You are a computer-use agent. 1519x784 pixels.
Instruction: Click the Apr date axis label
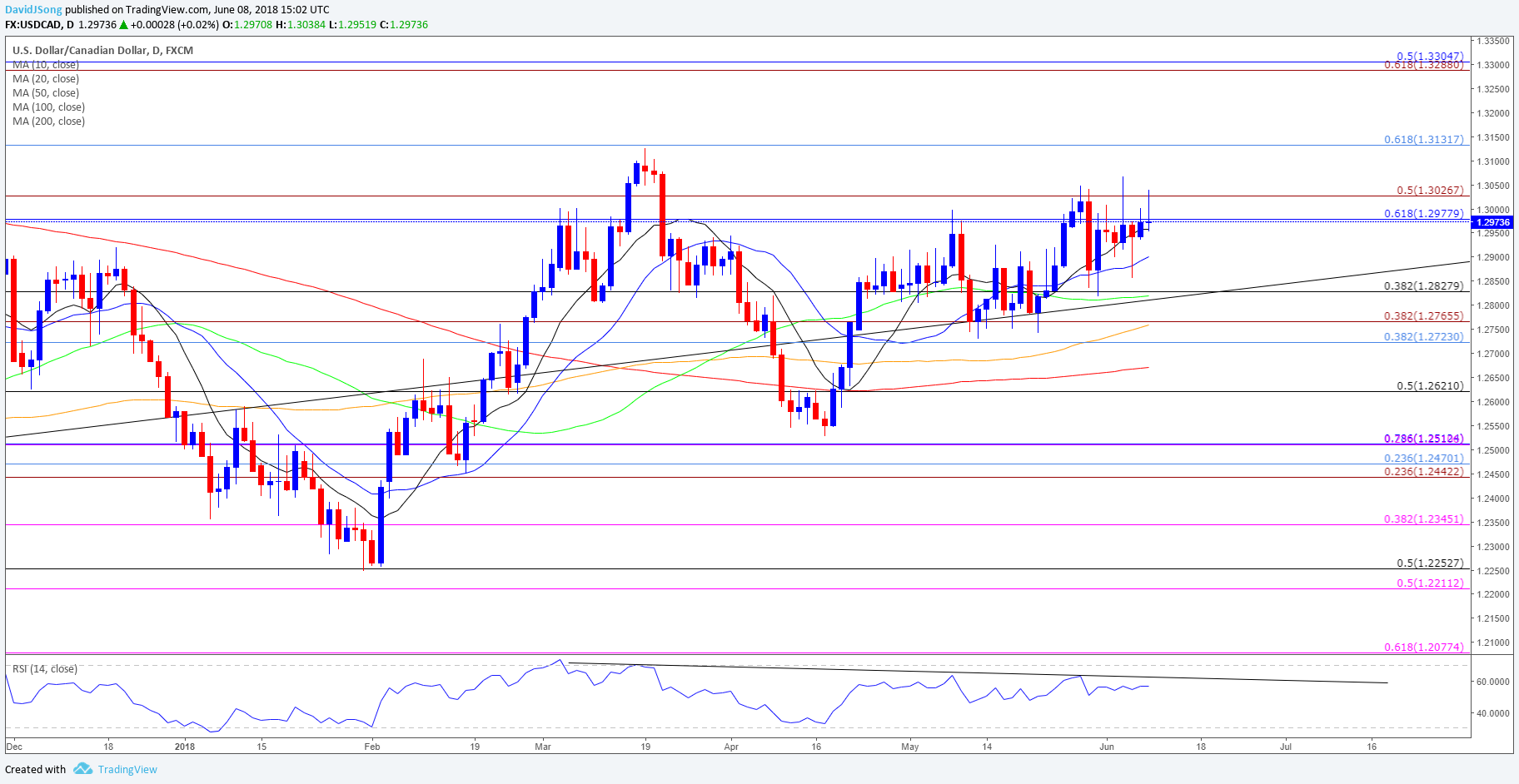(x=731, y=747)
